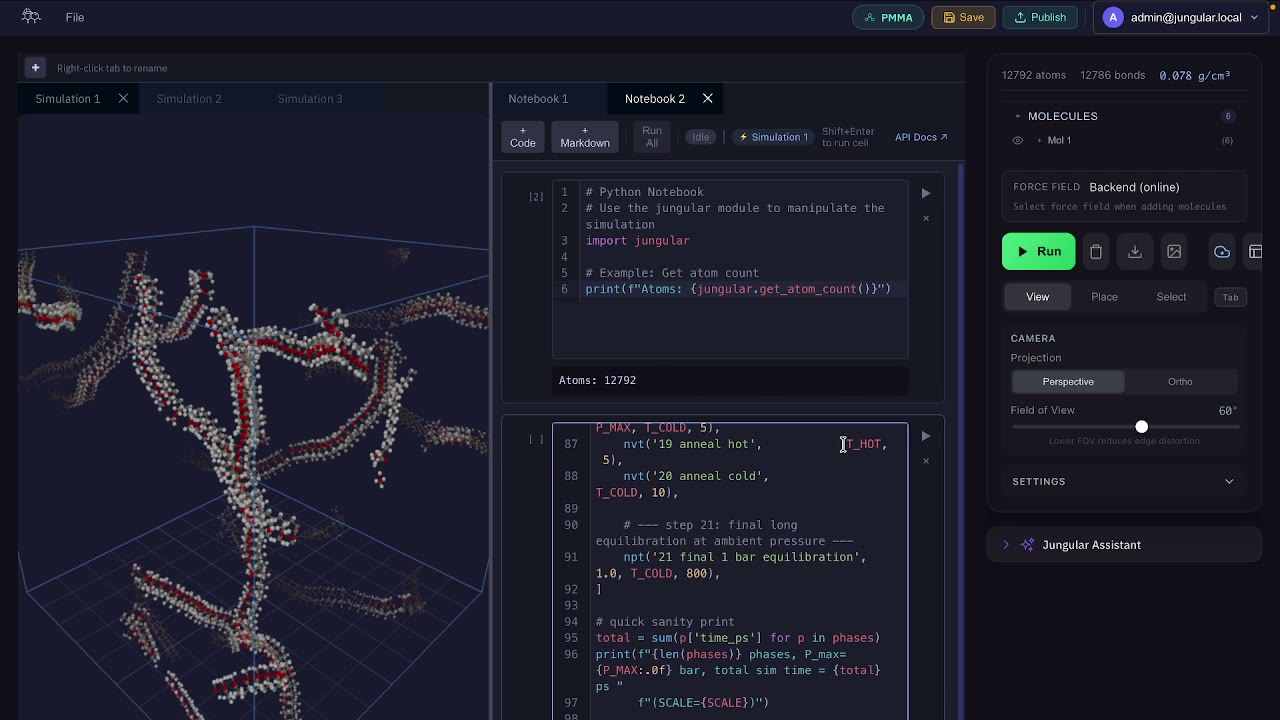
Task: Click the download export icon
Action: [x=1135, y=252]
